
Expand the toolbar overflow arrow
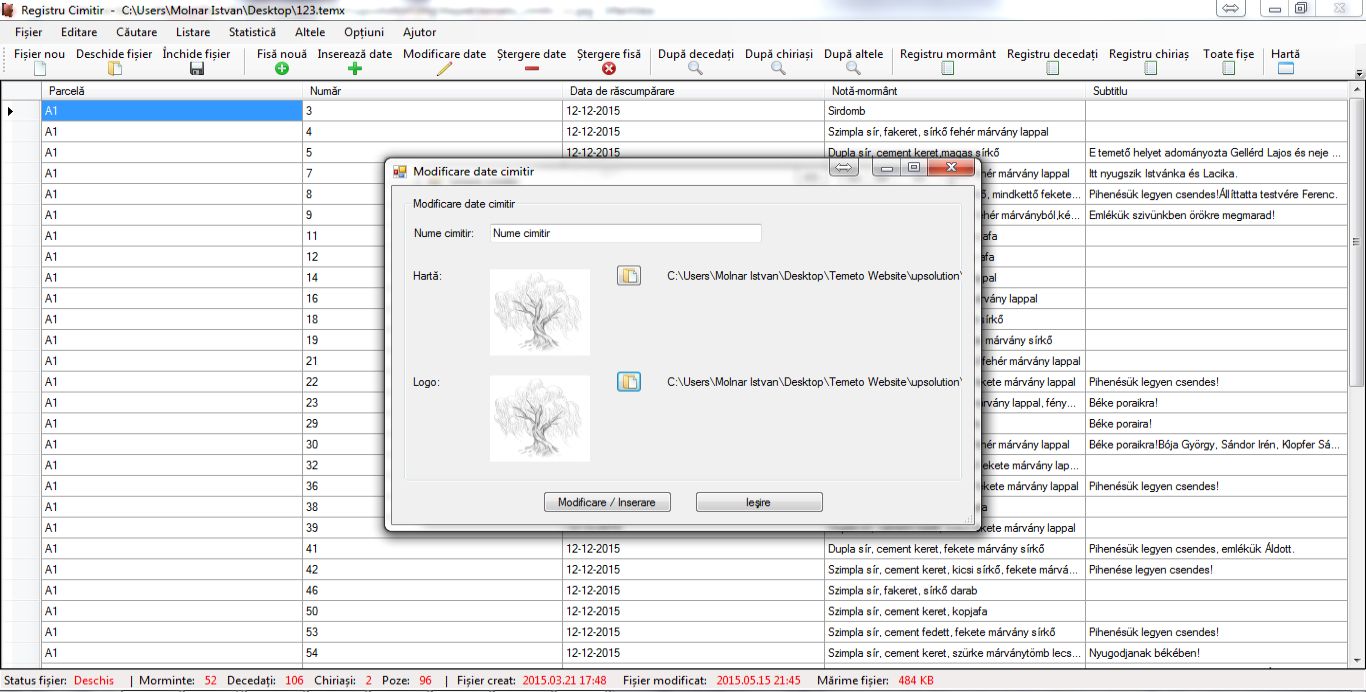pos(1359,74)
